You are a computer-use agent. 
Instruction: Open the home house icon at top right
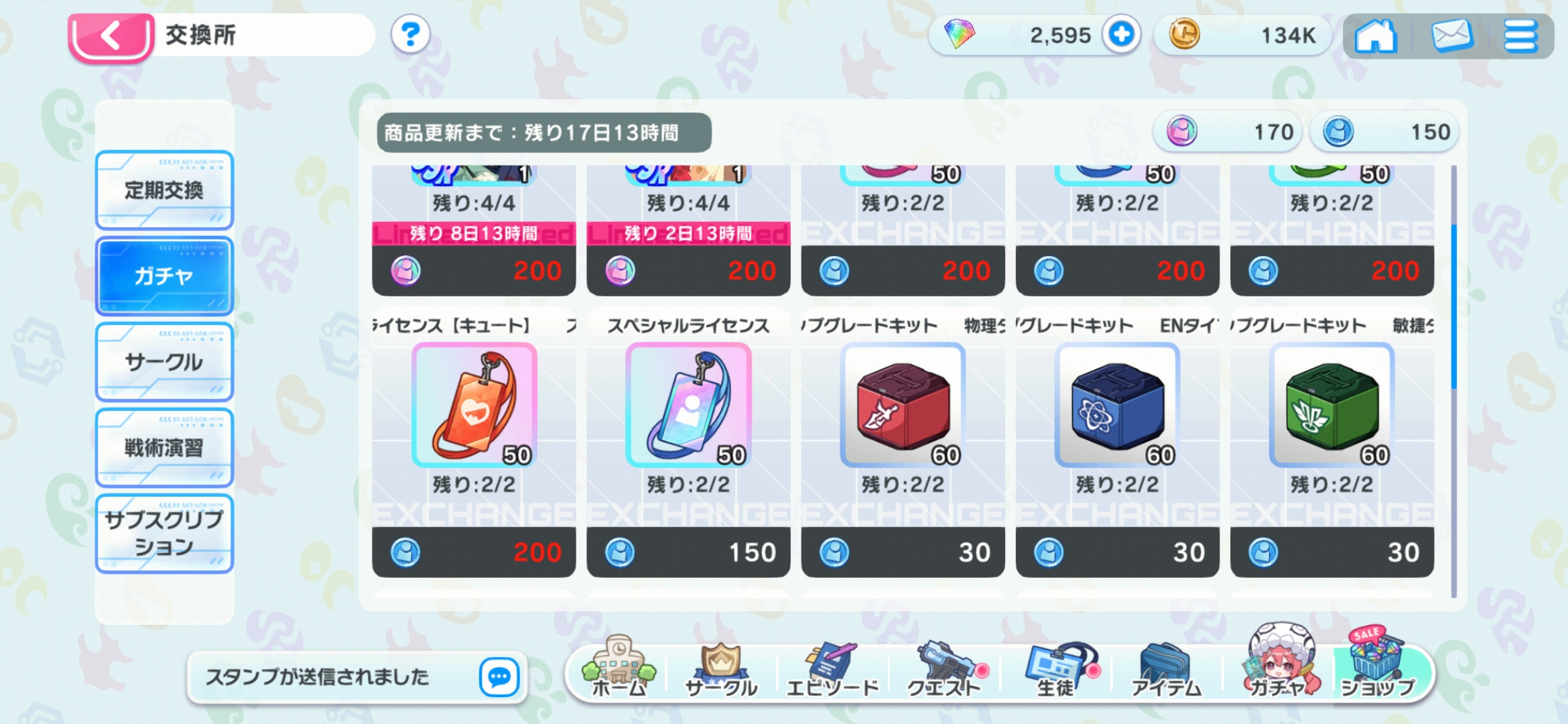pos(1376,36)
